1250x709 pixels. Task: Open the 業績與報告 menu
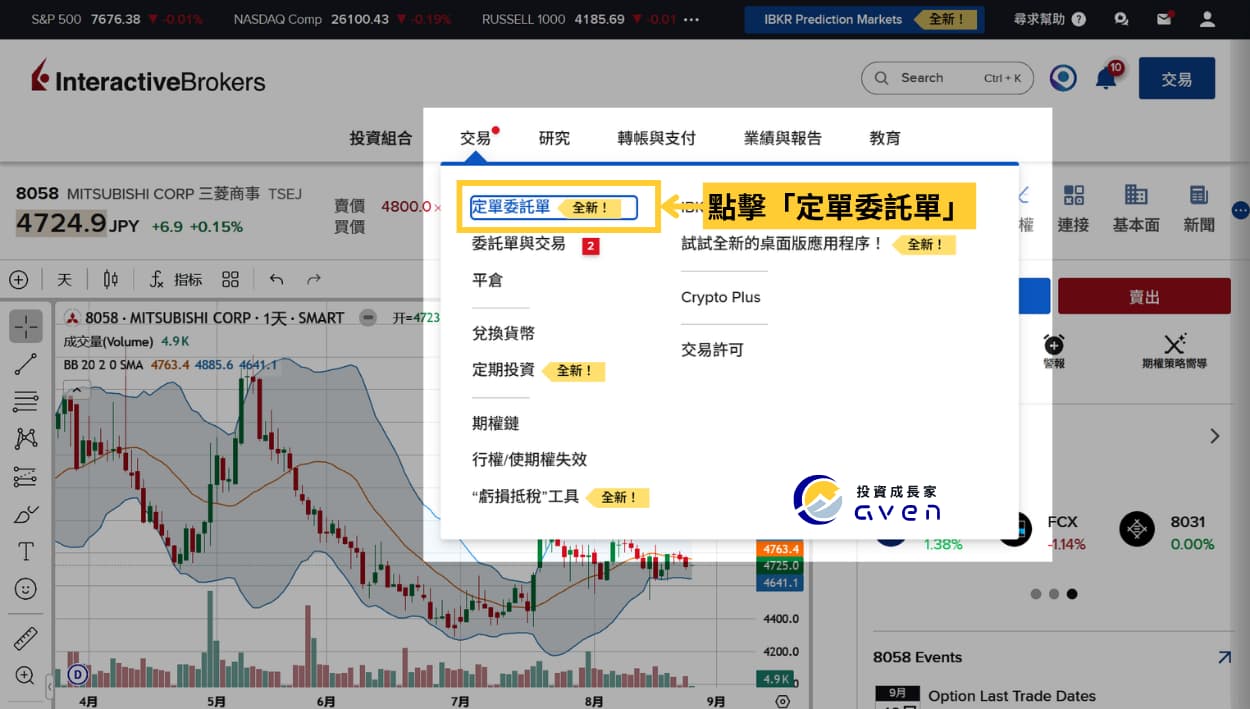[x=782, y=138]
